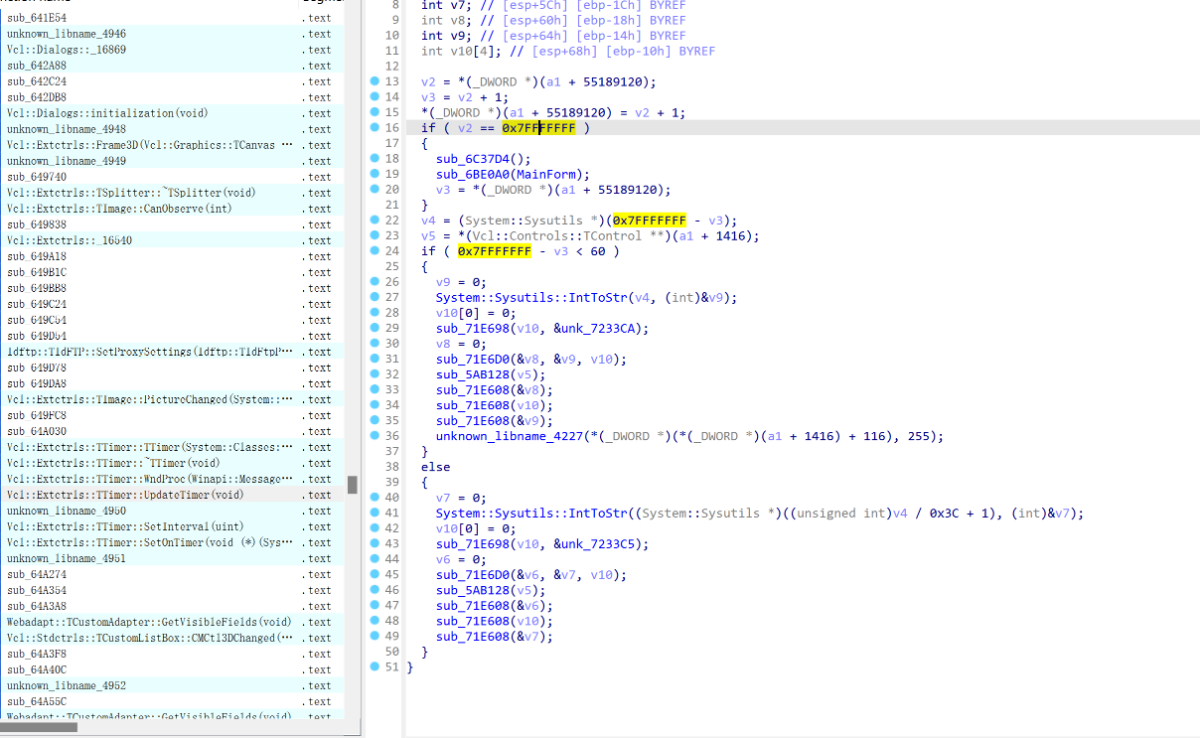Toggle breakpoint dot on line 22
Viewport: 1200px width, 738px height.
[374, 220]
